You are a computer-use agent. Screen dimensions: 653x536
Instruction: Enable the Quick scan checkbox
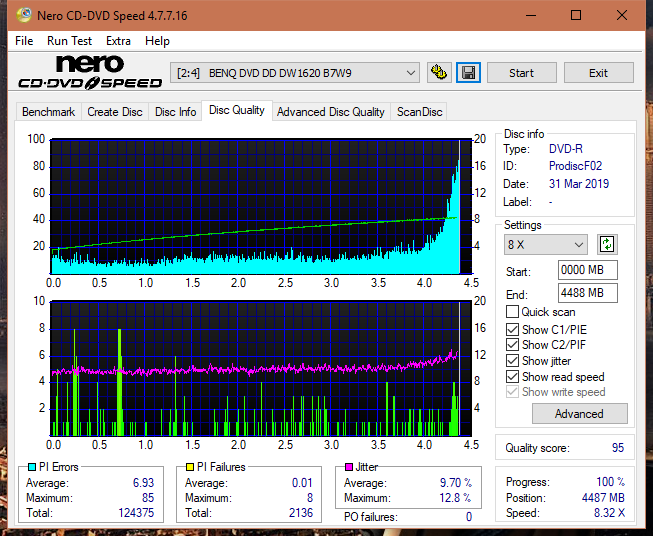coord(512,312)
